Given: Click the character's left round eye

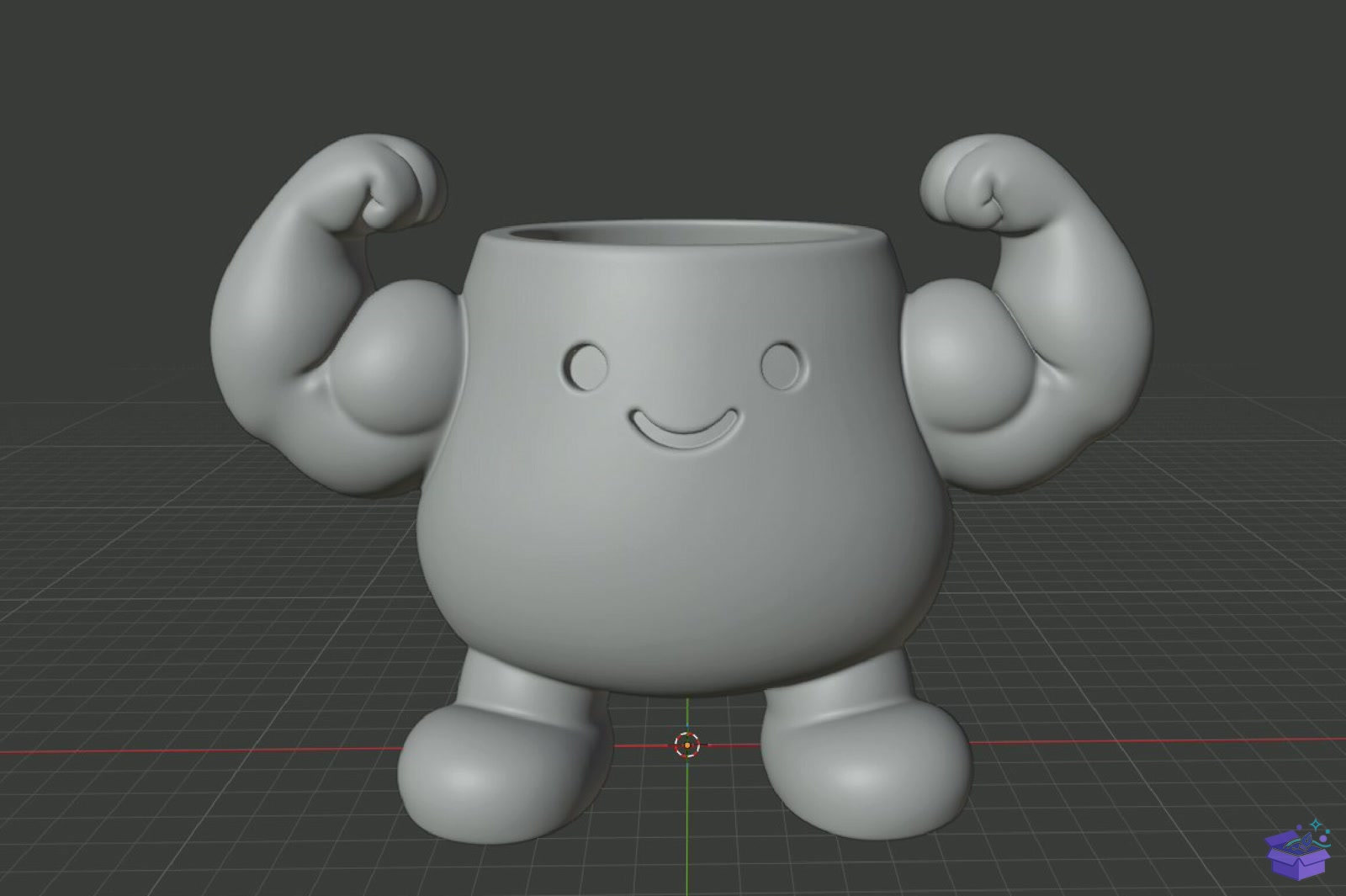Looking at the screenshot, I should pos(586,367).
